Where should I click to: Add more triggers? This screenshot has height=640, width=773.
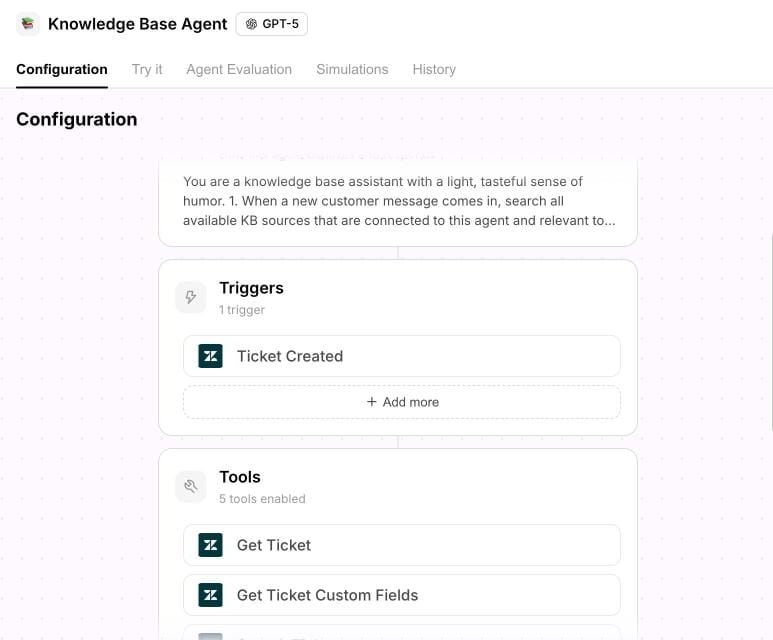pyautogui.click(x=402, y=402)
